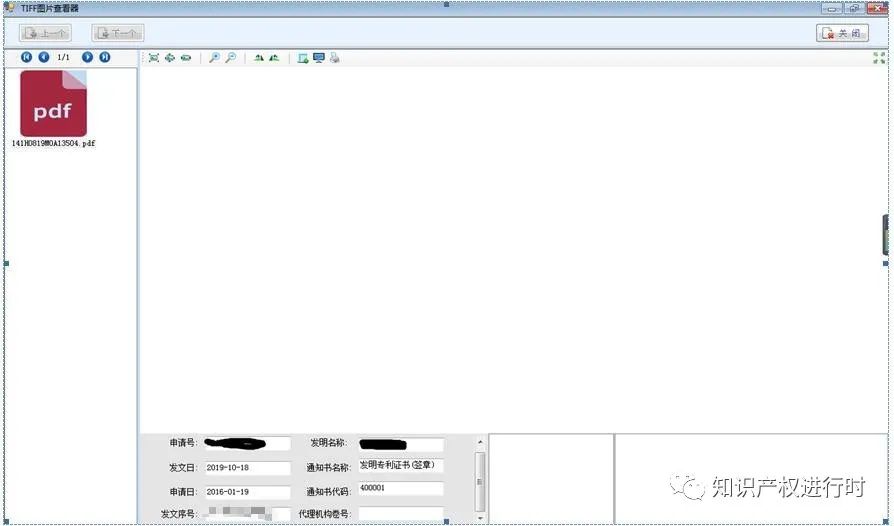Click the info panel vertical scrollbar thumb
This screenshot has height=526, width=894.
pos(480,482)
